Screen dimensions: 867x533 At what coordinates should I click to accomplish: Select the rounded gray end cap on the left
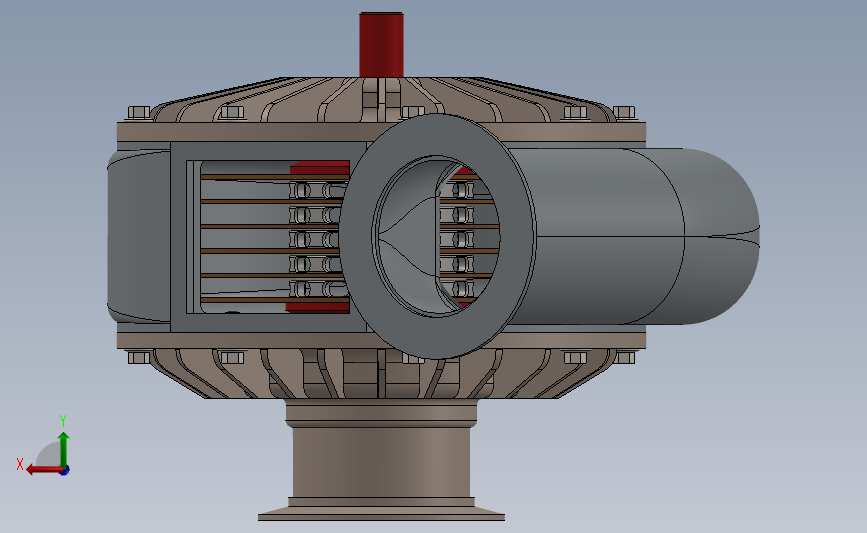coord(138,236)
